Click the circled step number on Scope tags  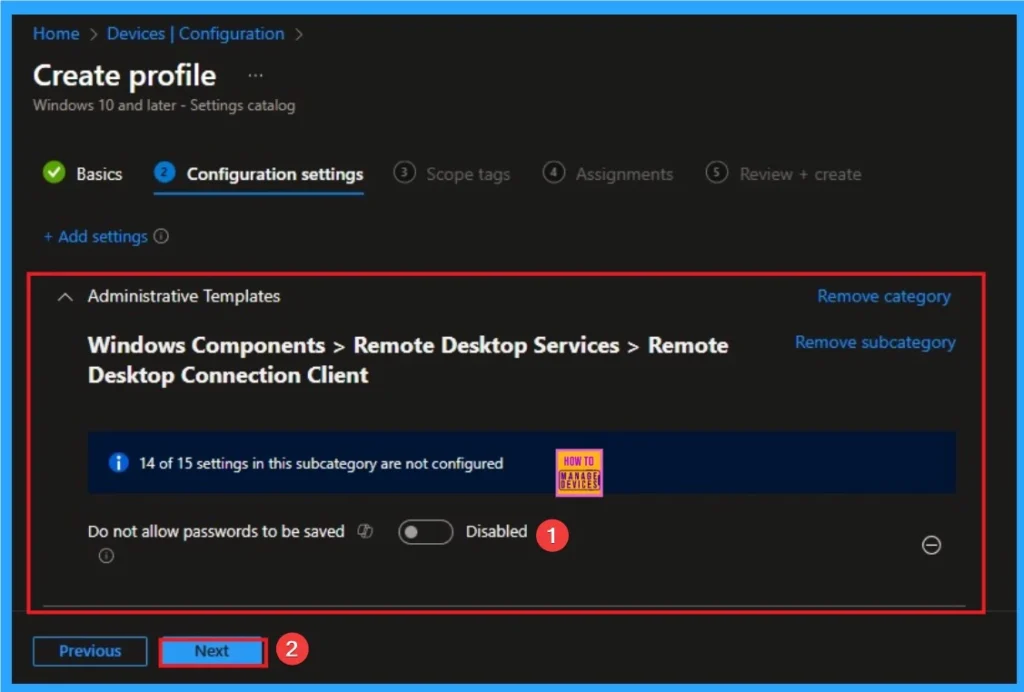[405, 173]
